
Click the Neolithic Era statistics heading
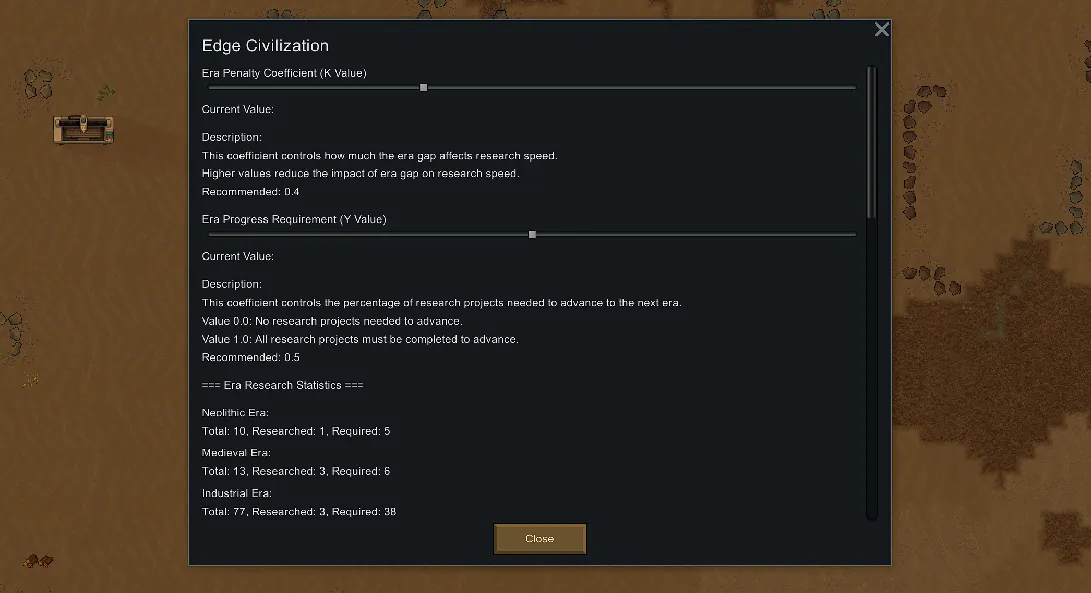[235, 412]
